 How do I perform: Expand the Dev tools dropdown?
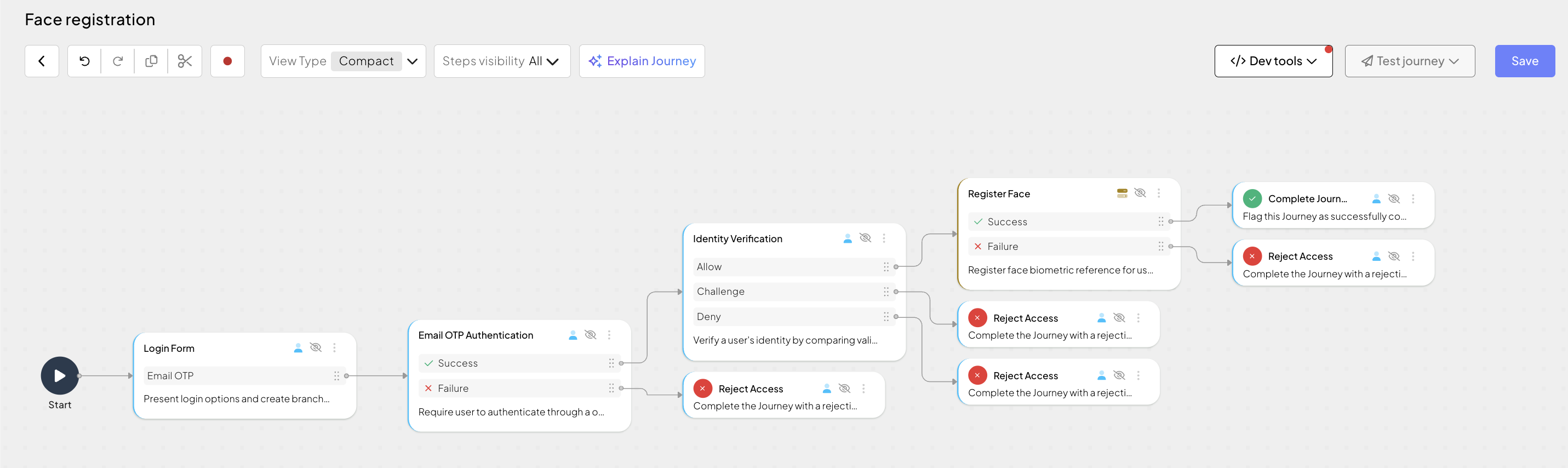[1273, 61]
